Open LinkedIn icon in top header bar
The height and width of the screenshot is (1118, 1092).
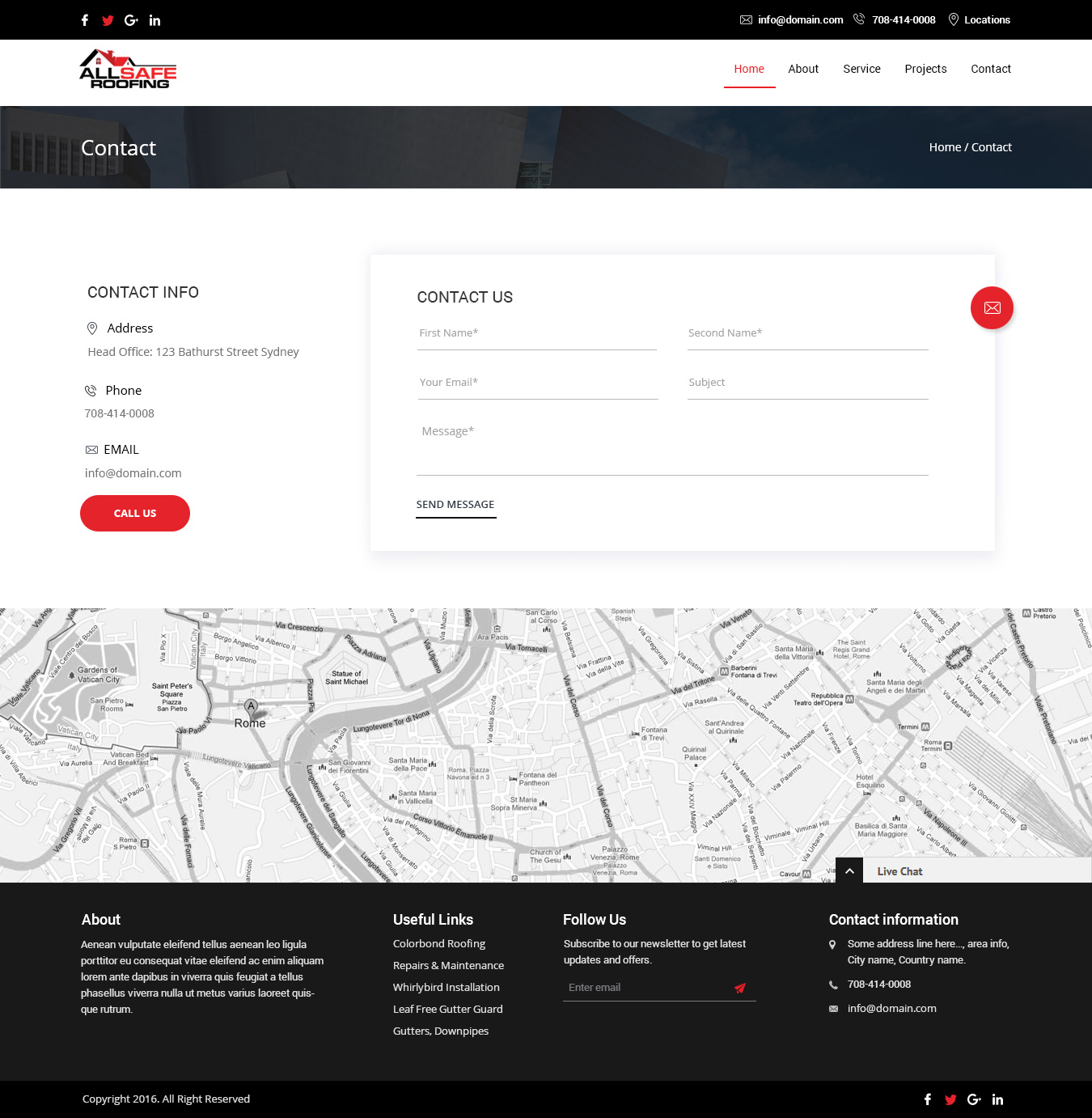click(154, 20)
